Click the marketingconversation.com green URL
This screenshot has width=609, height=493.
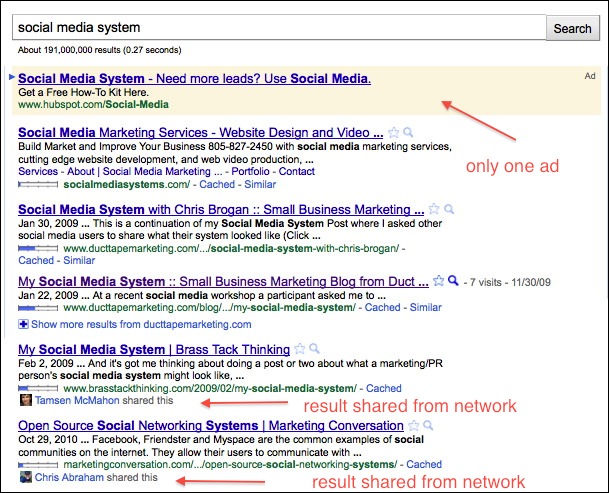tap(230, 464)
